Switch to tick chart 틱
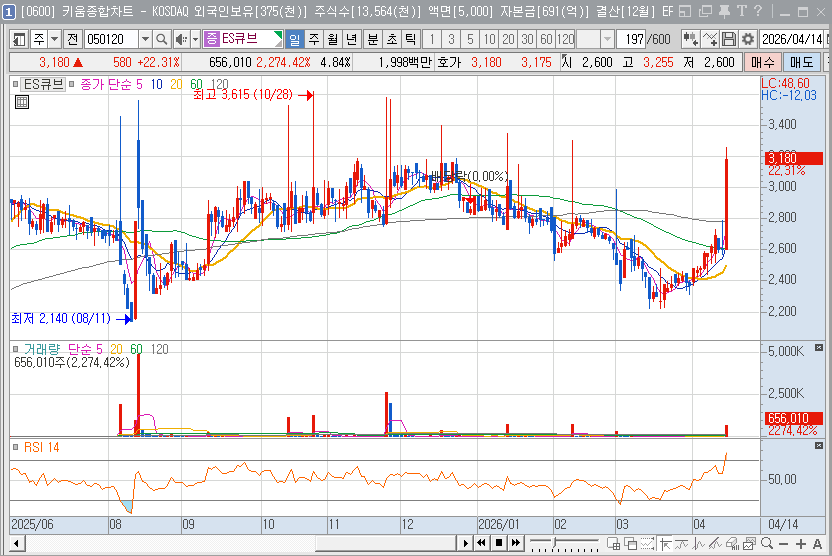 pyautogui.click(x=411, y=39)
